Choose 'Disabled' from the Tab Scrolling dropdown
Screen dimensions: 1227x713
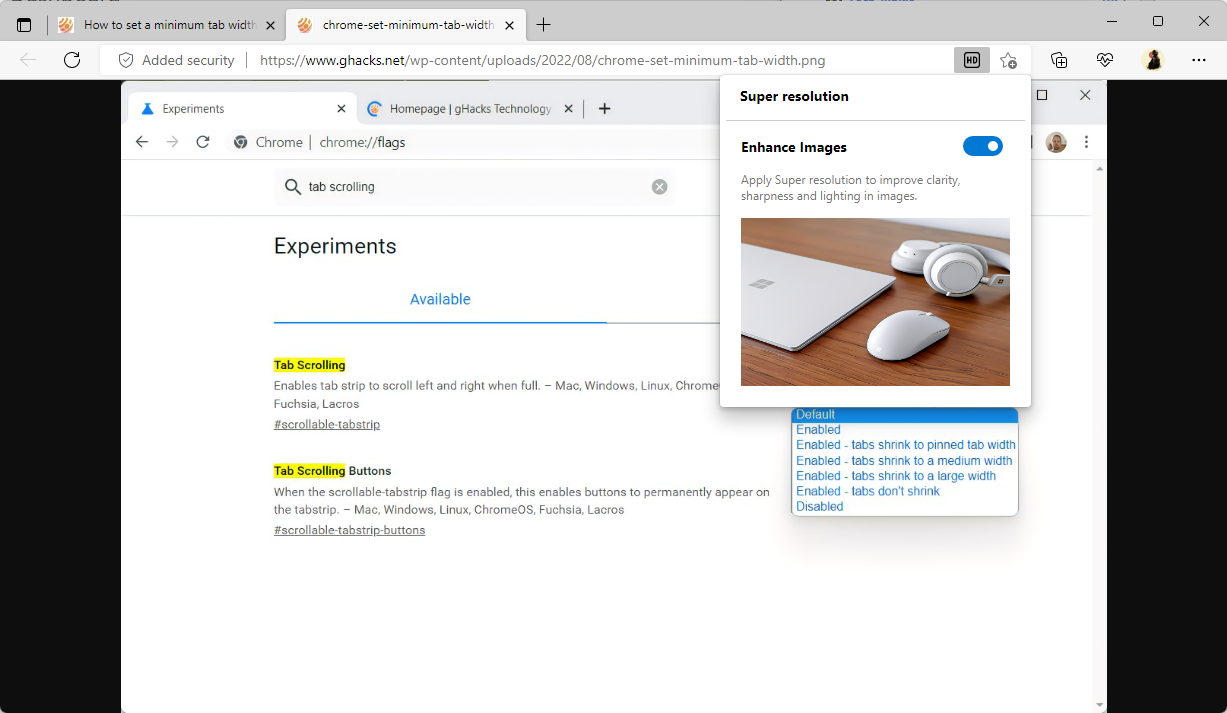pyautogui.click(x=819, y=506)
